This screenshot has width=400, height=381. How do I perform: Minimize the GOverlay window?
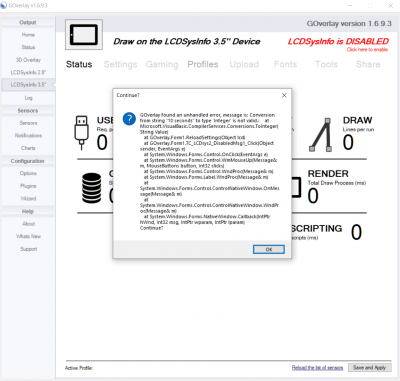click(x=350, y=6)
